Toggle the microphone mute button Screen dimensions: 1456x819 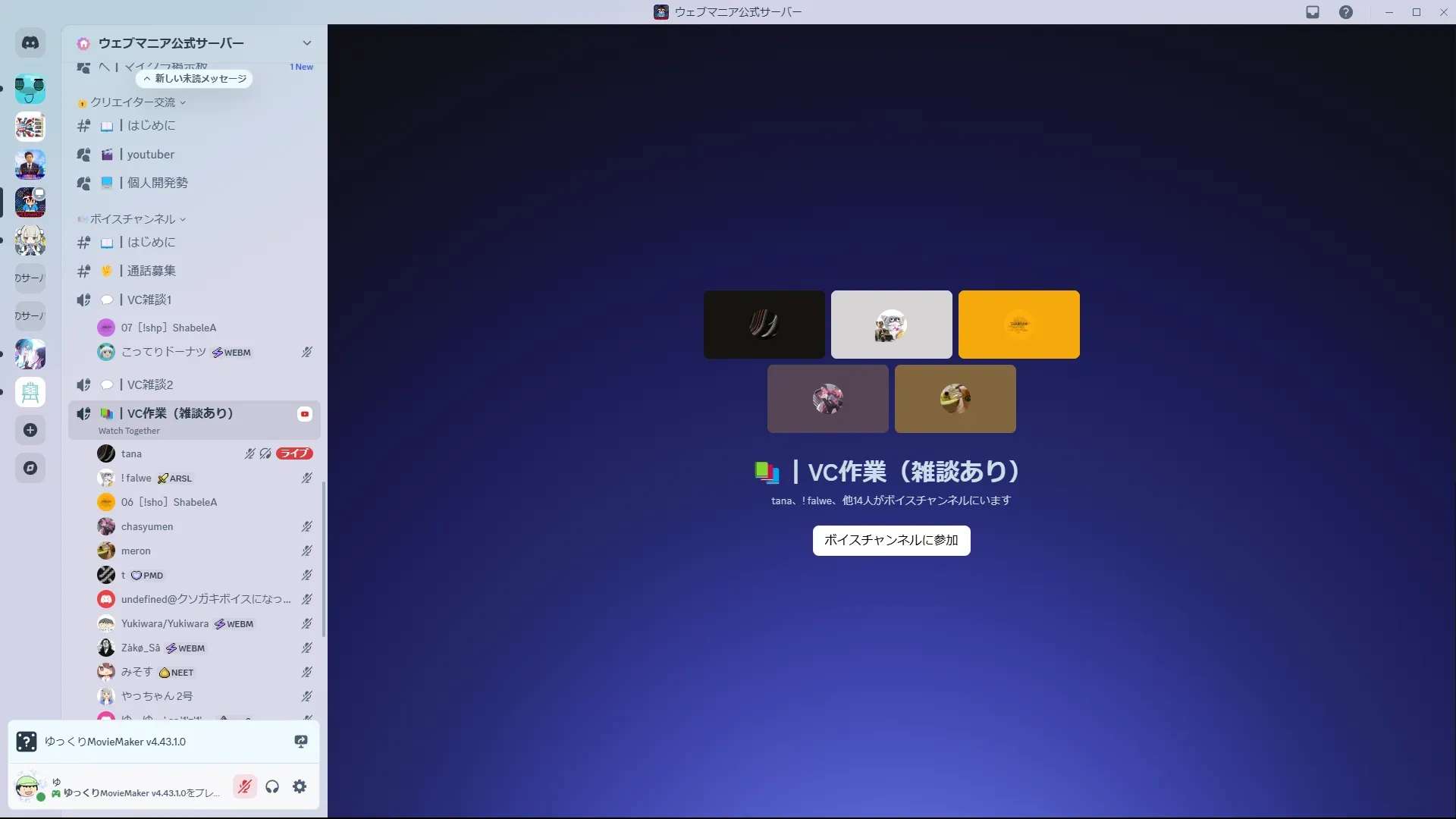pos(244,786)
